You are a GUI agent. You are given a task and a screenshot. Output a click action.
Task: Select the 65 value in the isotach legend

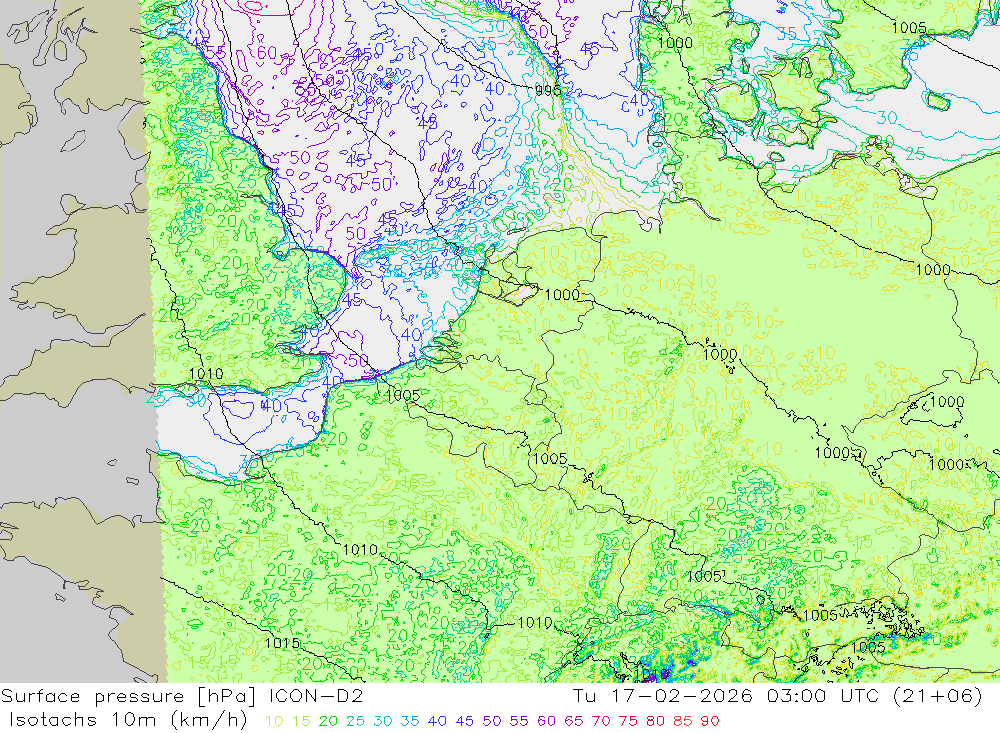[573, 722]
